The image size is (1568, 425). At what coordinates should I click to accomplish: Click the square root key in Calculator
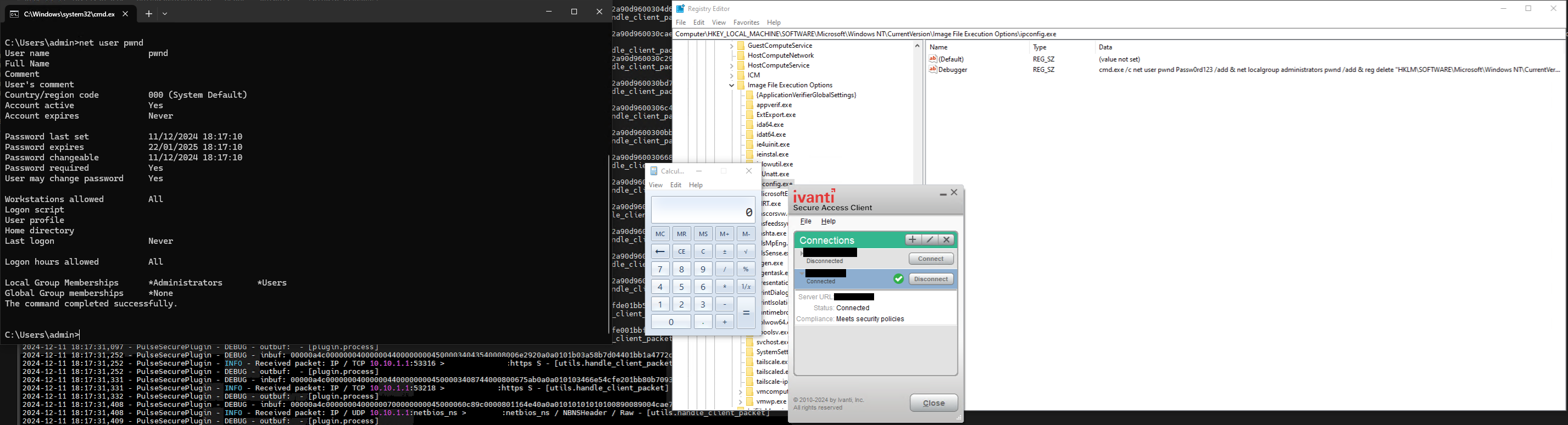(x=746, y=251)
